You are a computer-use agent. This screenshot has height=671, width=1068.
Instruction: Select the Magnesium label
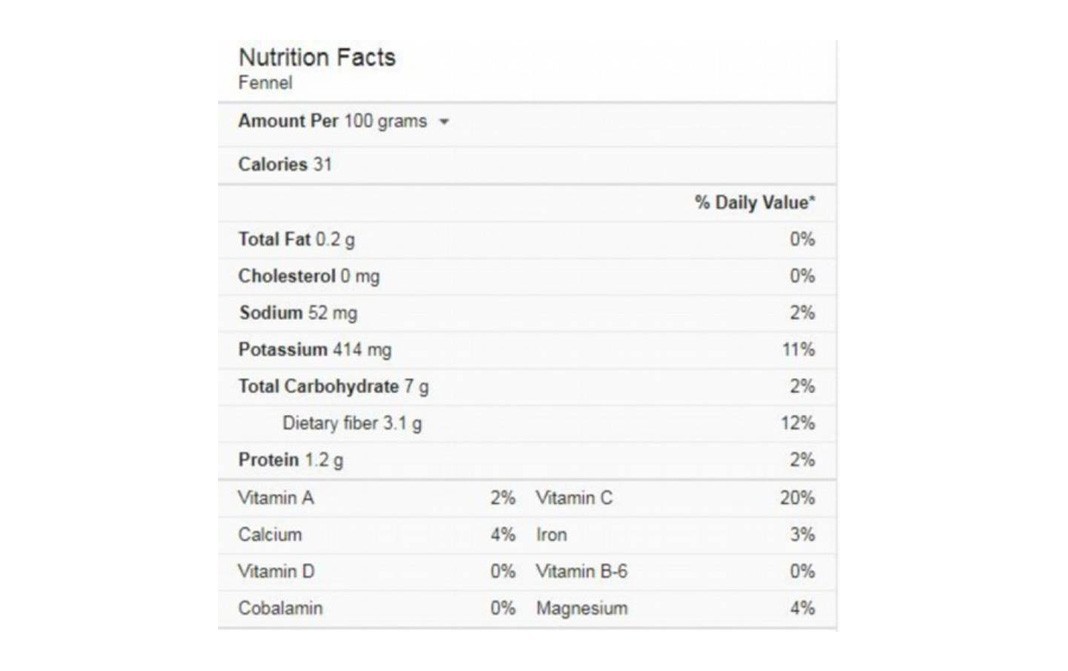pyautogui.click(x=582, y=608)
